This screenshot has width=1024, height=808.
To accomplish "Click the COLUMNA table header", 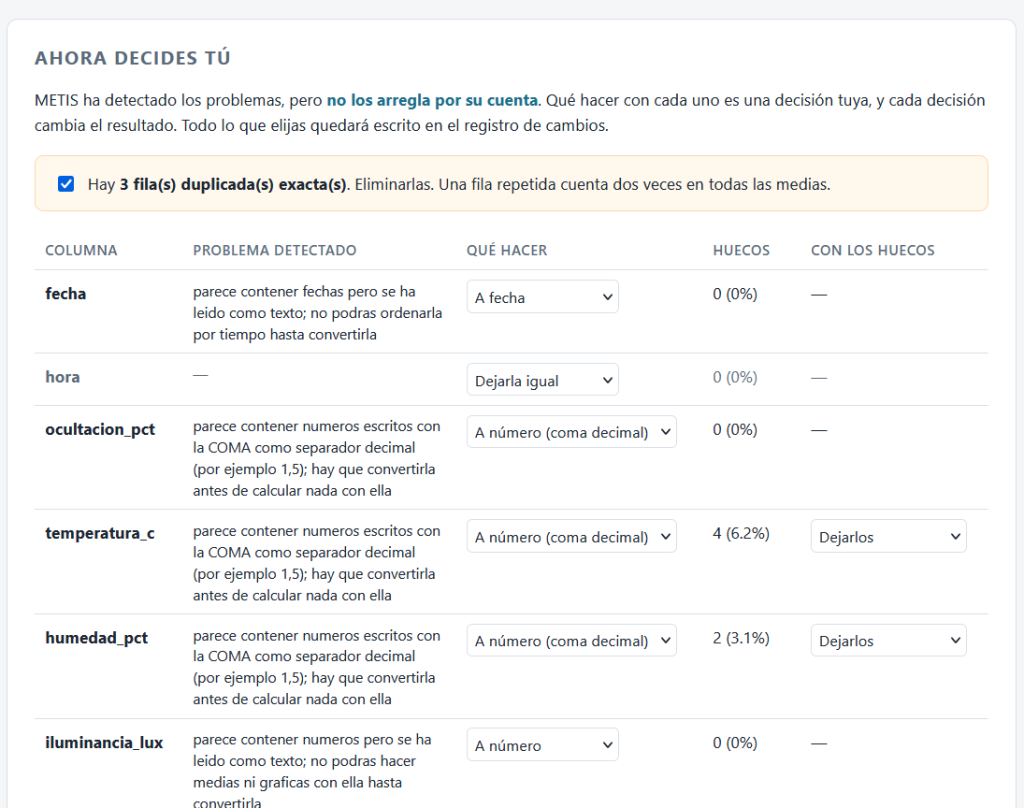I will (x=81, y=250).
